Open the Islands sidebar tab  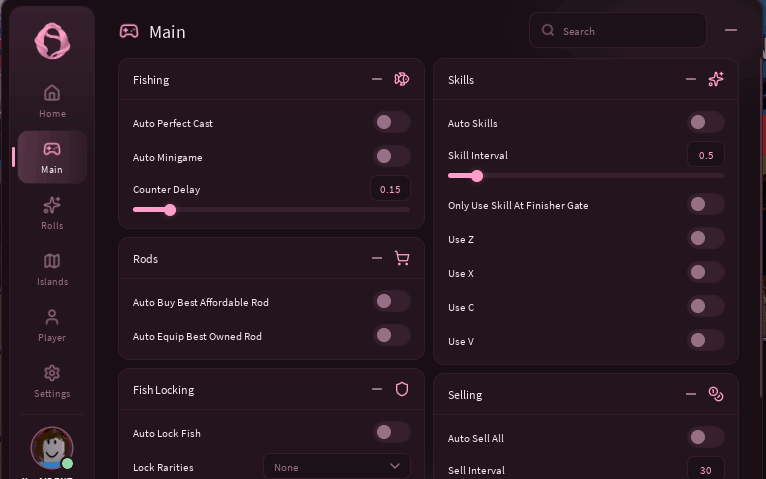(52, 270)
